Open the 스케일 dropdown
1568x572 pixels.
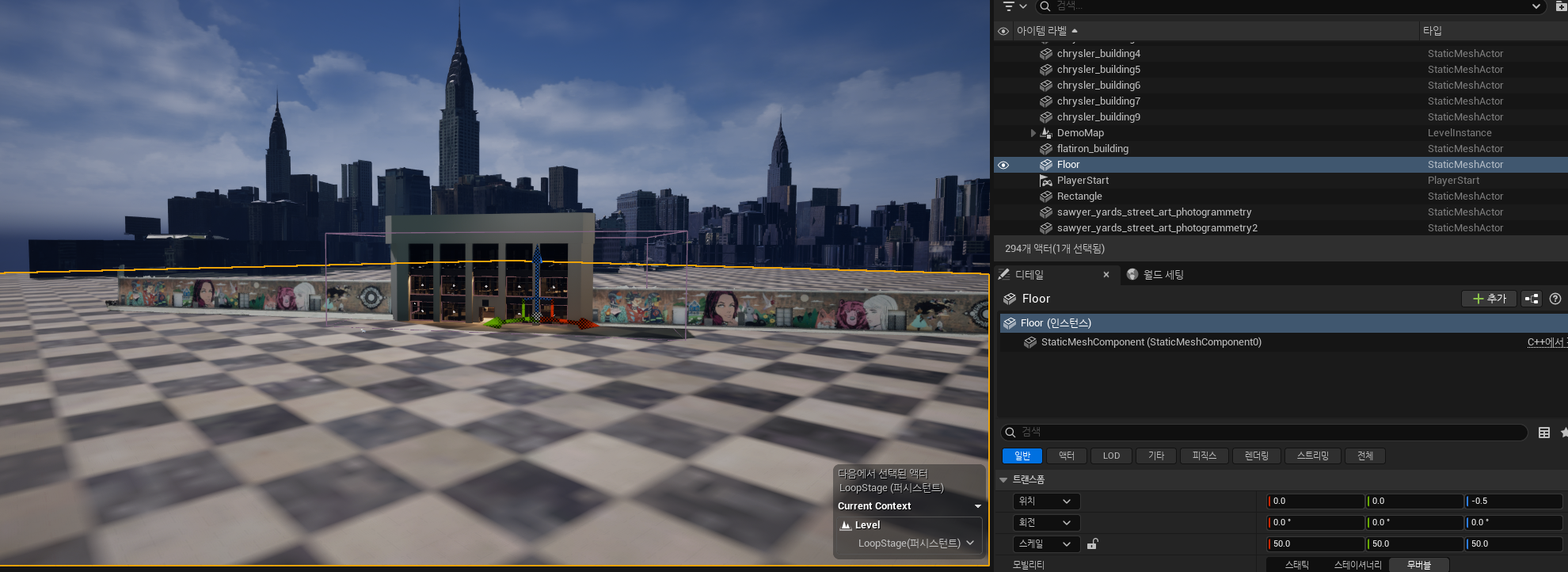click(1046, 544)
